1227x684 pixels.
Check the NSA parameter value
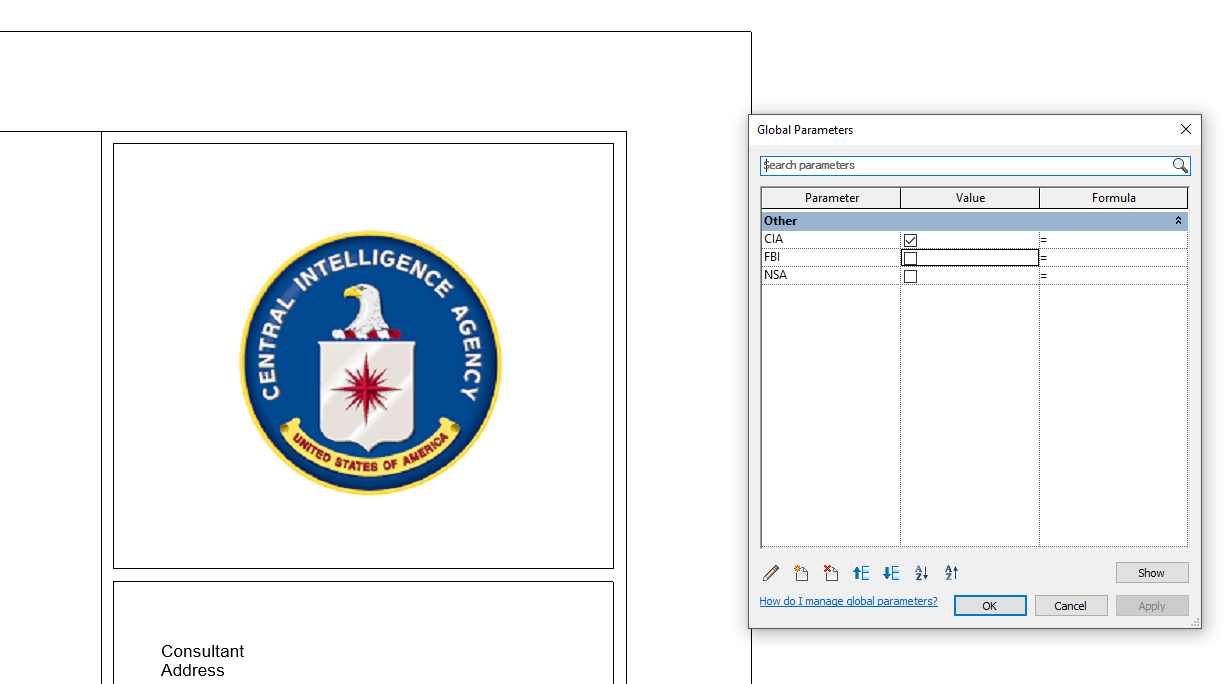(x=910, y=275)
